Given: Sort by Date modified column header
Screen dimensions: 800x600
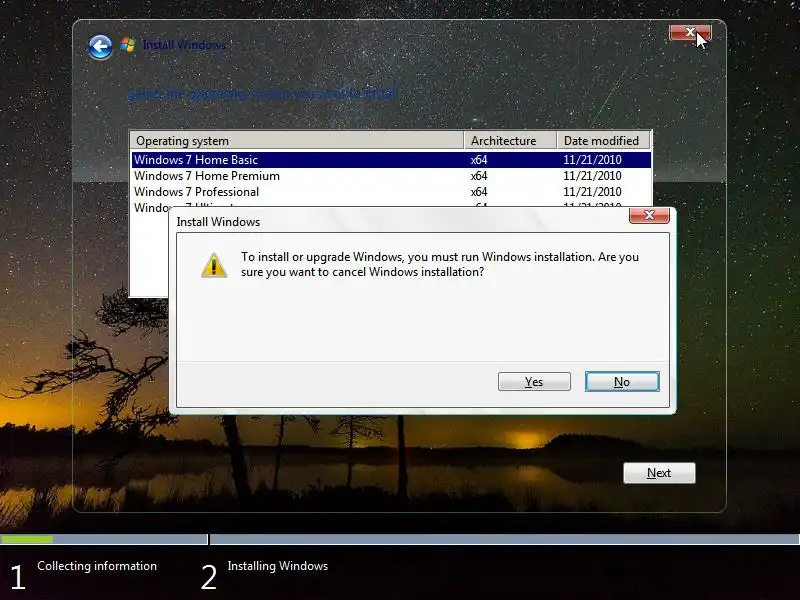Looking at the screenshot, I should pyautogui.click(x=604, y=140).
